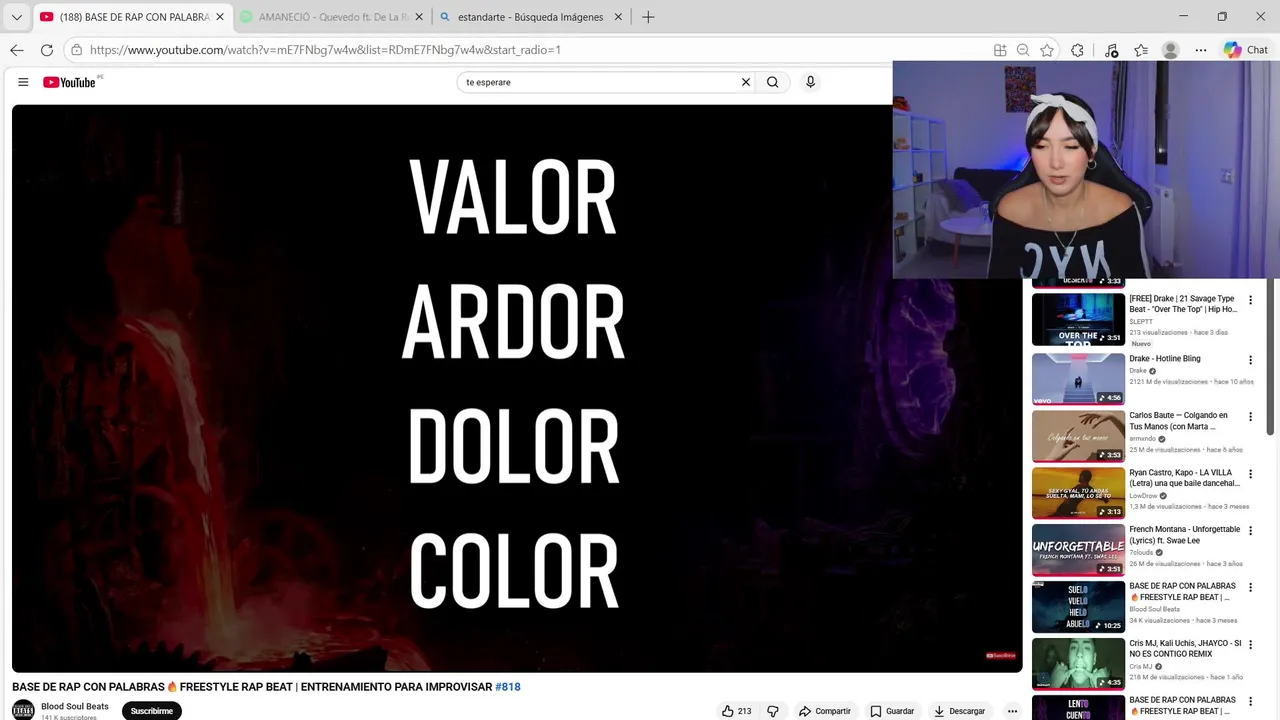Open title 'Ryan Castro, Kapo - LA VILLA'
This screenshot has width=1280, height=720.
click(1184, 478)
